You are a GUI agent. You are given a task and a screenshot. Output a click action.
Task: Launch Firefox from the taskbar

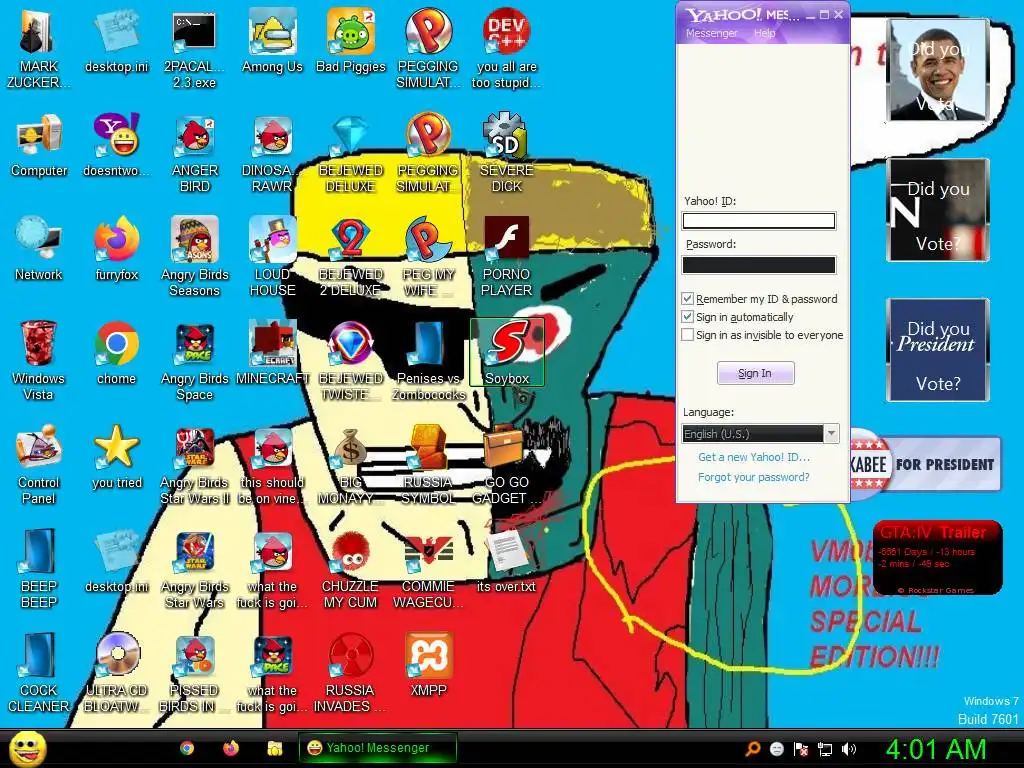click(231, 748)
